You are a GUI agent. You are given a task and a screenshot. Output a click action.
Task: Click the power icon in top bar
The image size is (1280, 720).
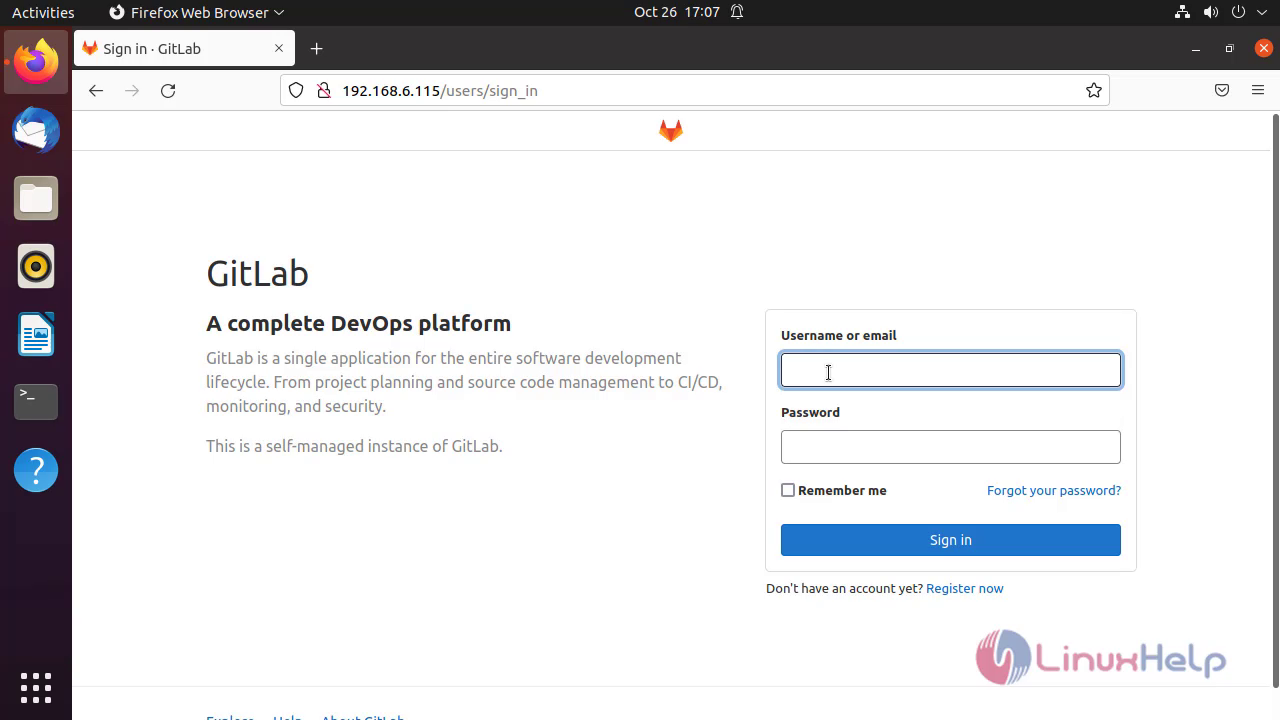(1239, 13)
